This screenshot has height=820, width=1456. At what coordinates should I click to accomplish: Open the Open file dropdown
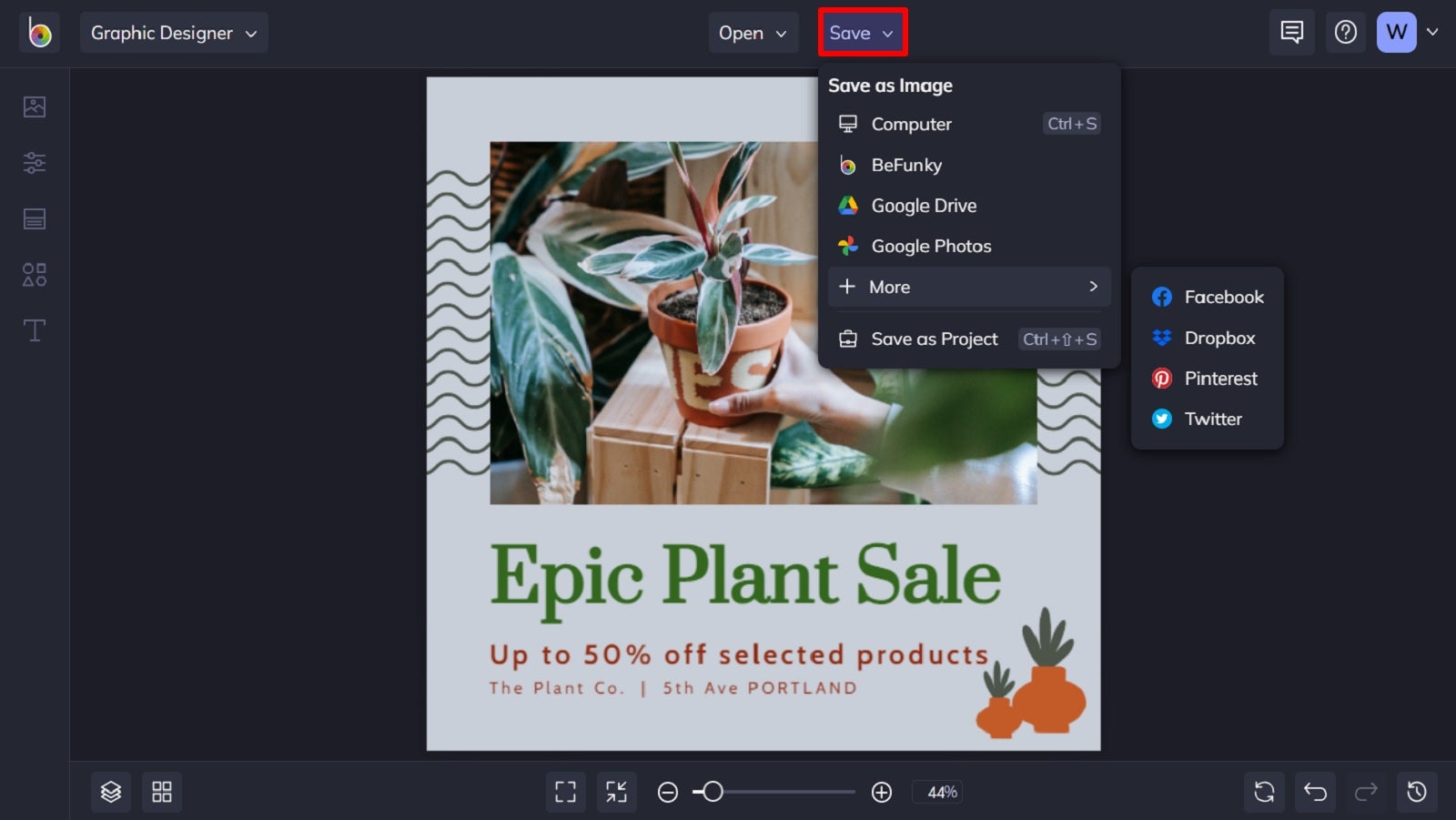(753, 33)
